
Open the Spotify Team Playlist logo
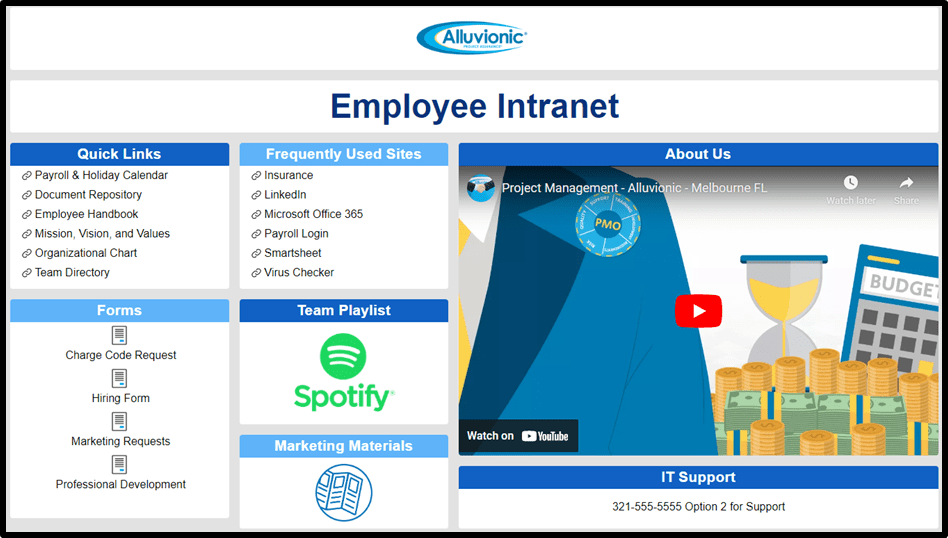click(343, 372)
